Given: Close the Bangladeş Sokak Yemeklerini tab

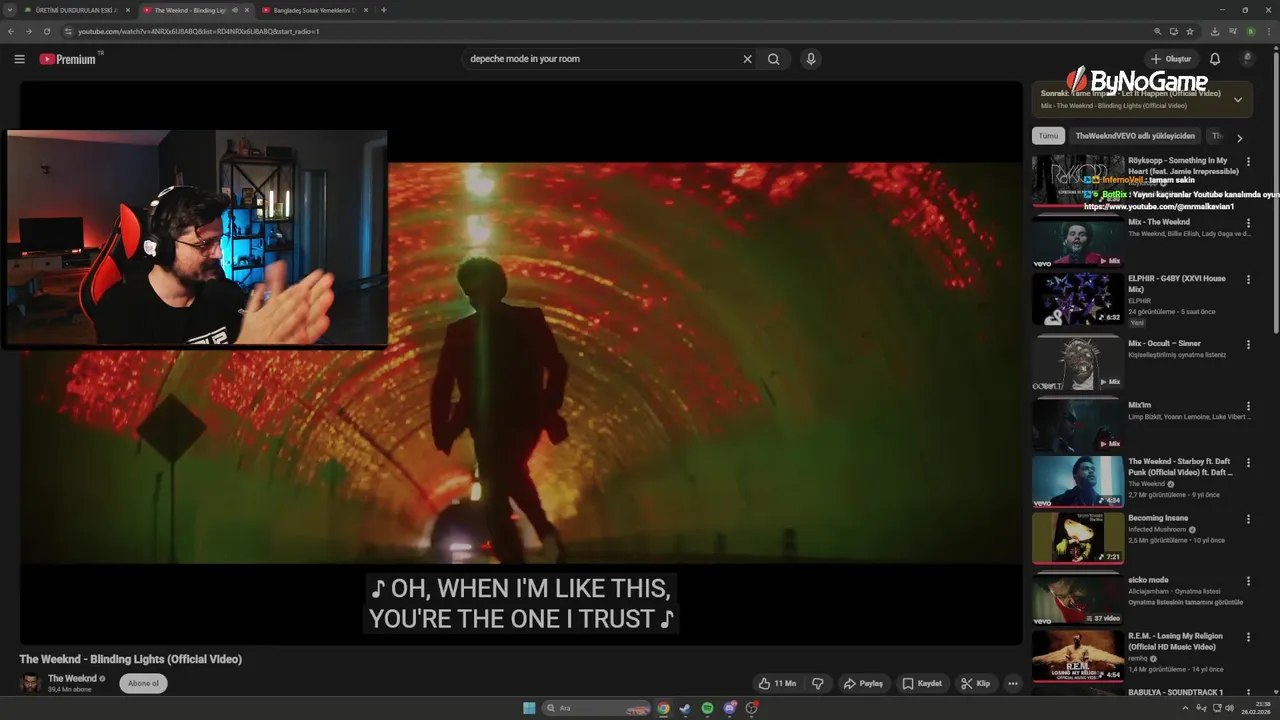Looking at the screenshot, I should pos(366,10).
